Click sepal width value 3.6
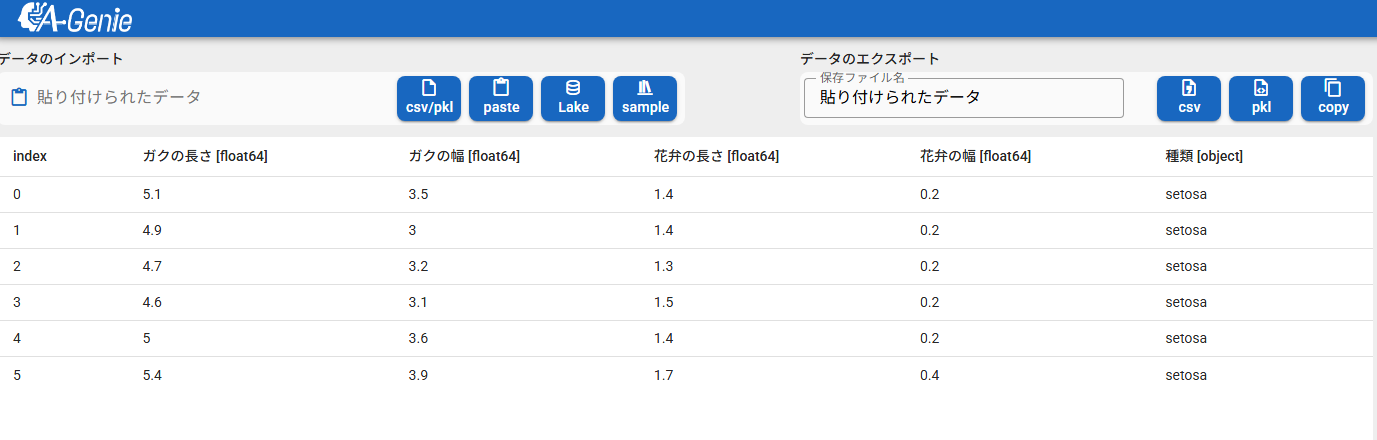The image size is (1377, 440). [x=418, y=338]
